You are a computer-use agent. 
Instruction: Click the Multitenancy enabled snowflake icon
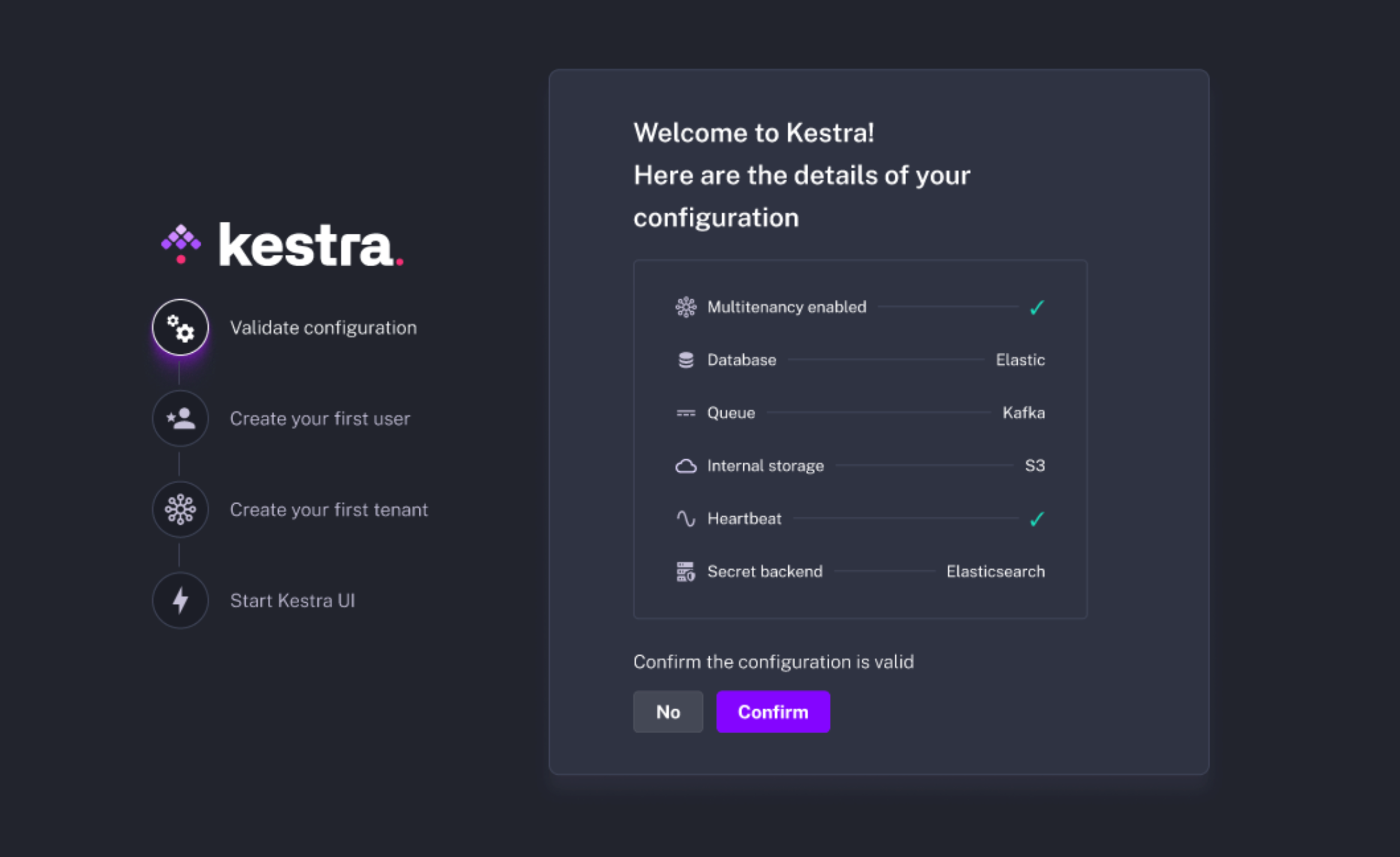(686, 307)
